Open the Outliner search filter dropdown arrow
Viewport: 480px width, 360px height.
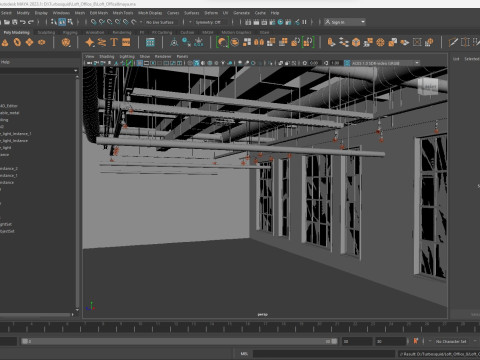coord(76,71)
